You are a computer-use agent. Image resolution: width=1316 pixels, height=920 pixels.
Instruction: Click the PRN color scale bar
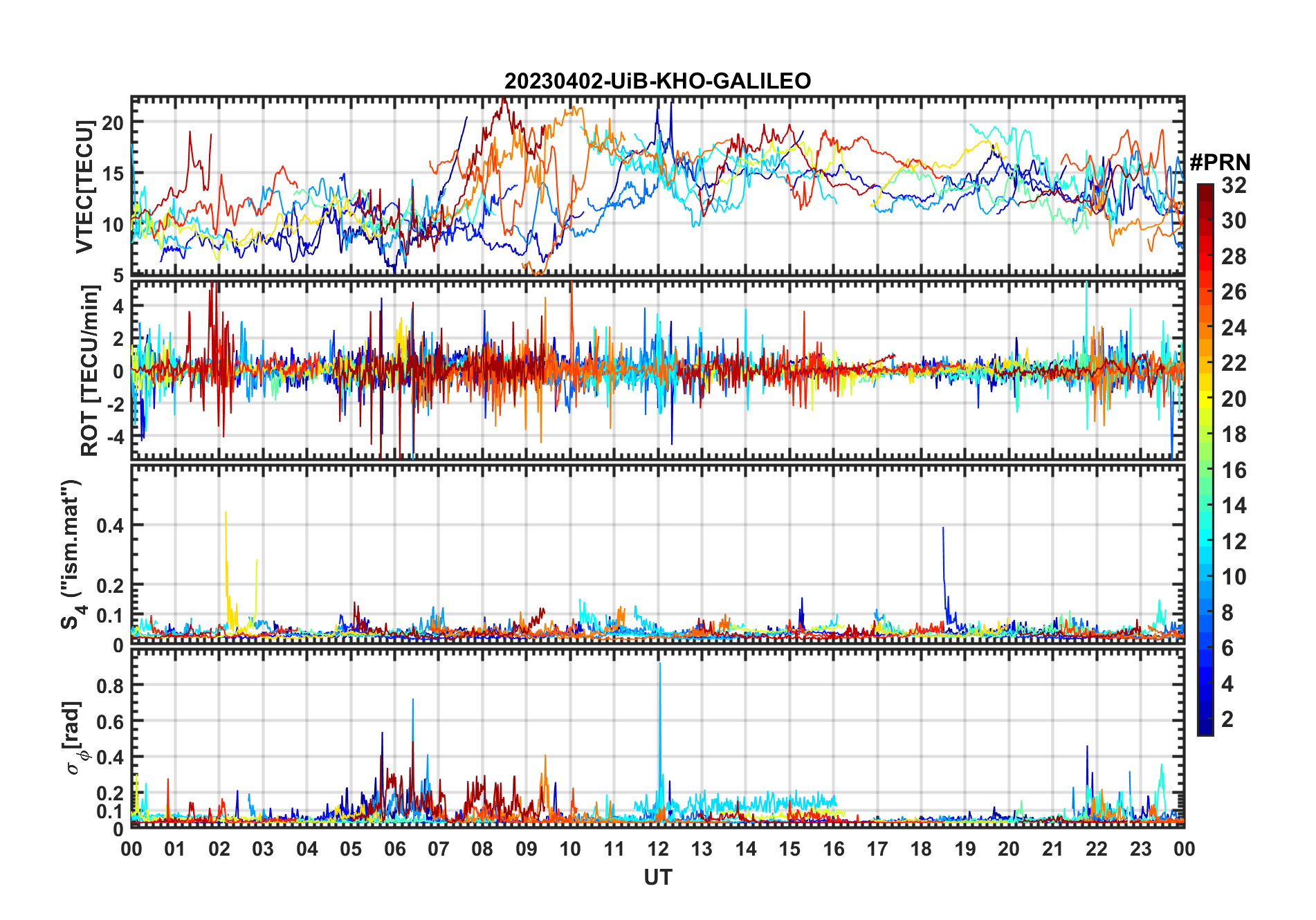tap(1205, 459)
